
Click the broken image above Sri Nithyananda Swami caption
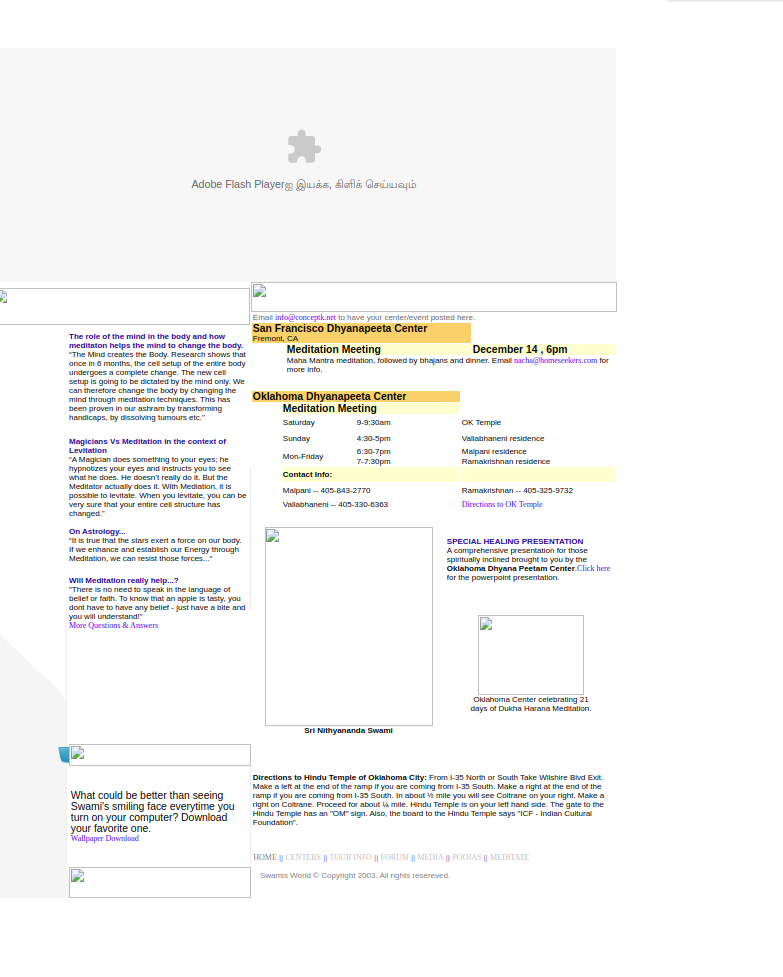click(348, 626)
